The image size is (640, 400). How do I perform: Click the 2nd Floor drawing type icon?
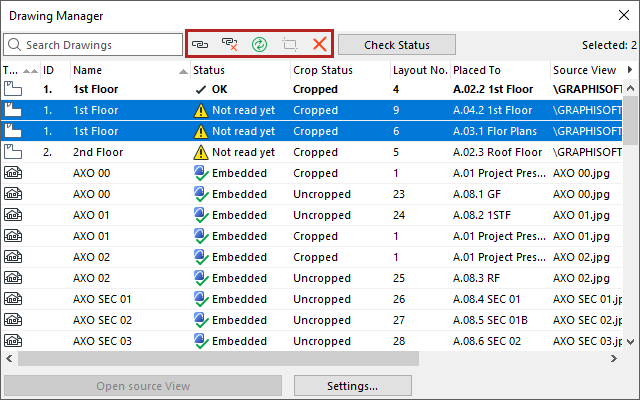14,152
